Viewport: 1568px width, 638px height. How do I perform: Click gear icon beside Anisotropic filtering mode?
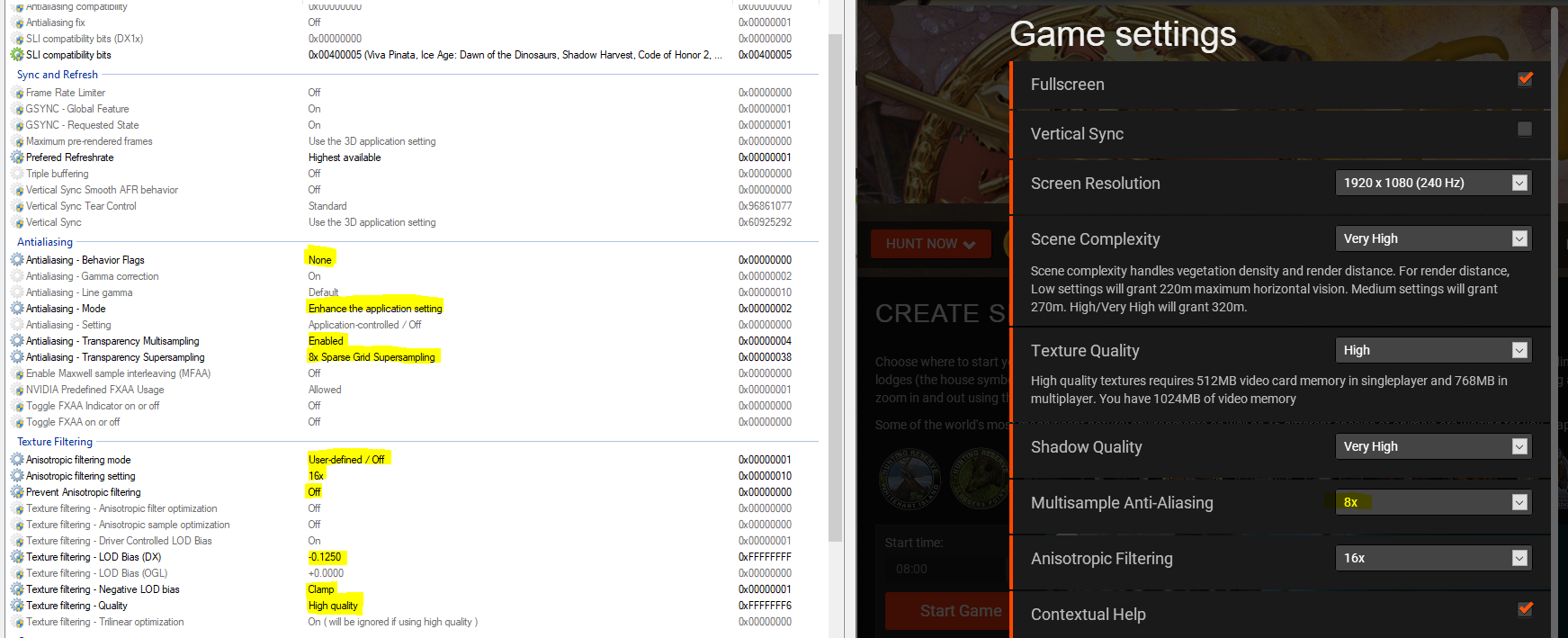[17, 460]
